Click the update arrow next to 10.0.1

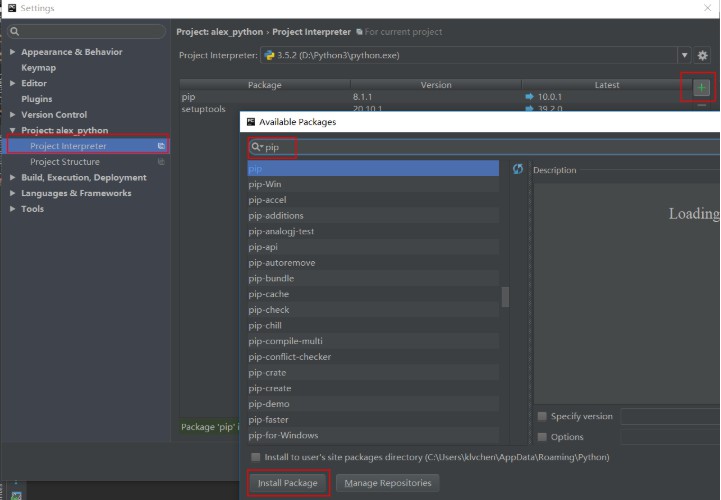(529, 97)
